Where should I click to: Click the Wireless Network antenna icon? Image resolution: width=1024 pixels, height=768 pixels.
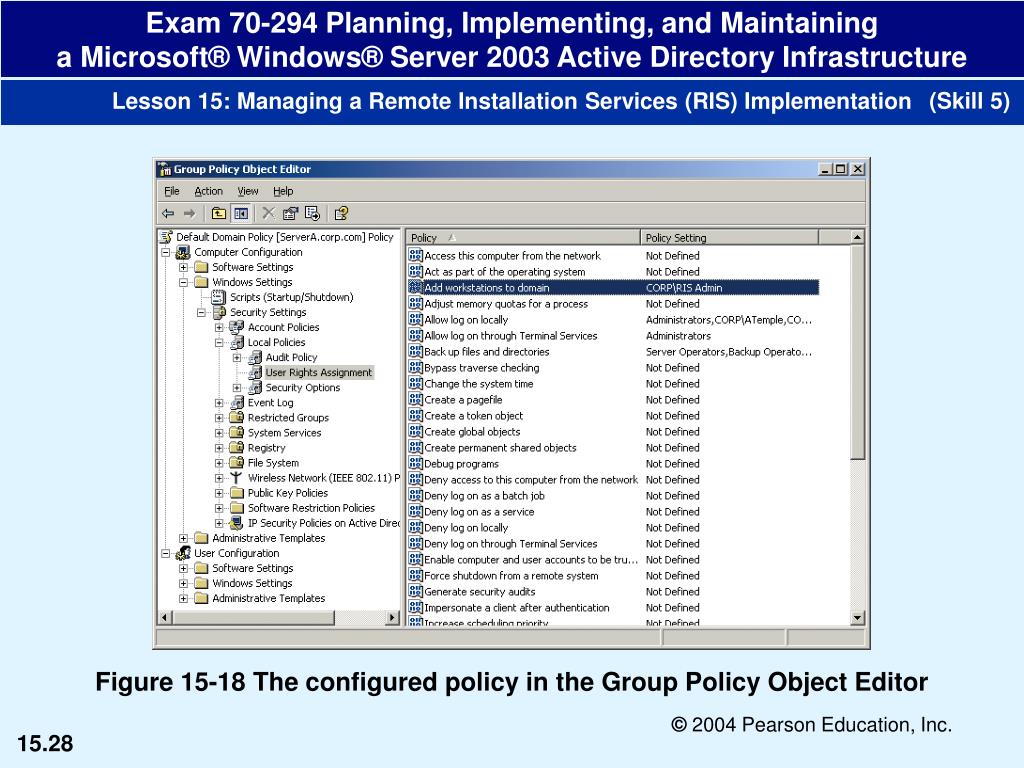236,478
